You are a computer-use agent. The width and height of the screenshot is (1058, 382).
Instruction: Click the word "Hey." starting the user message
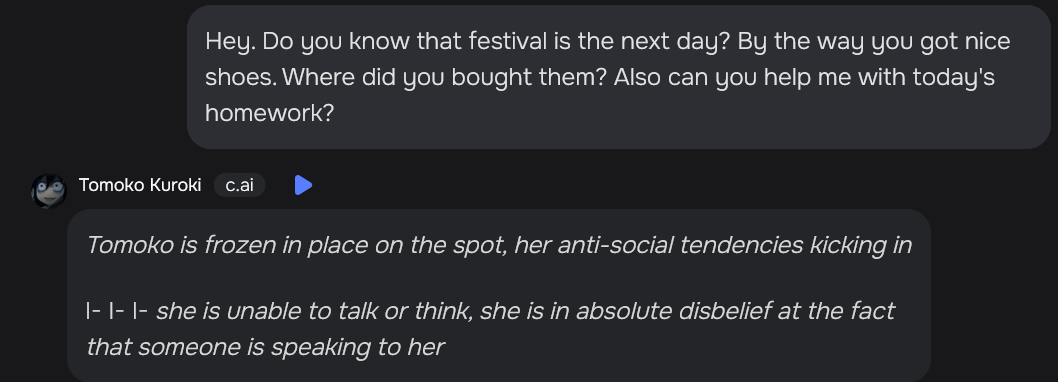coord(230,41)
